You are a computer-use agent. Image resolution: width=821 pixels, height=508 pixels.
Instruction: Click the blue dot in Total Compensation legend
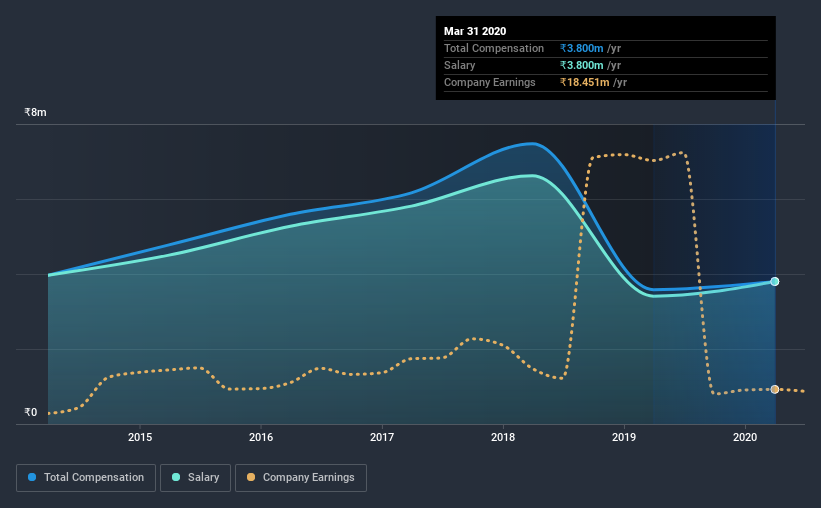point(32,477)
